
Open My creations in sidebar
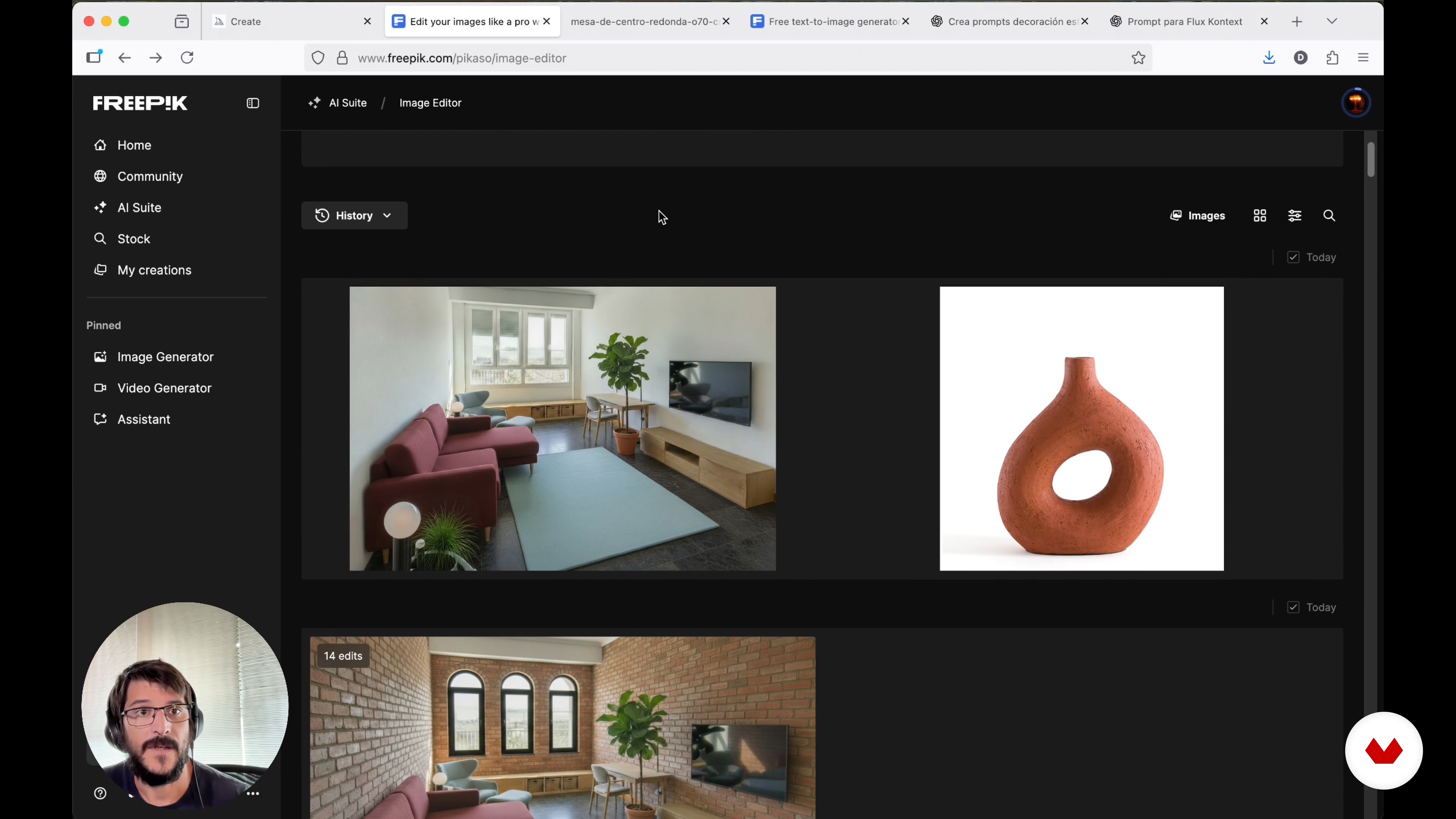point(154,270)
